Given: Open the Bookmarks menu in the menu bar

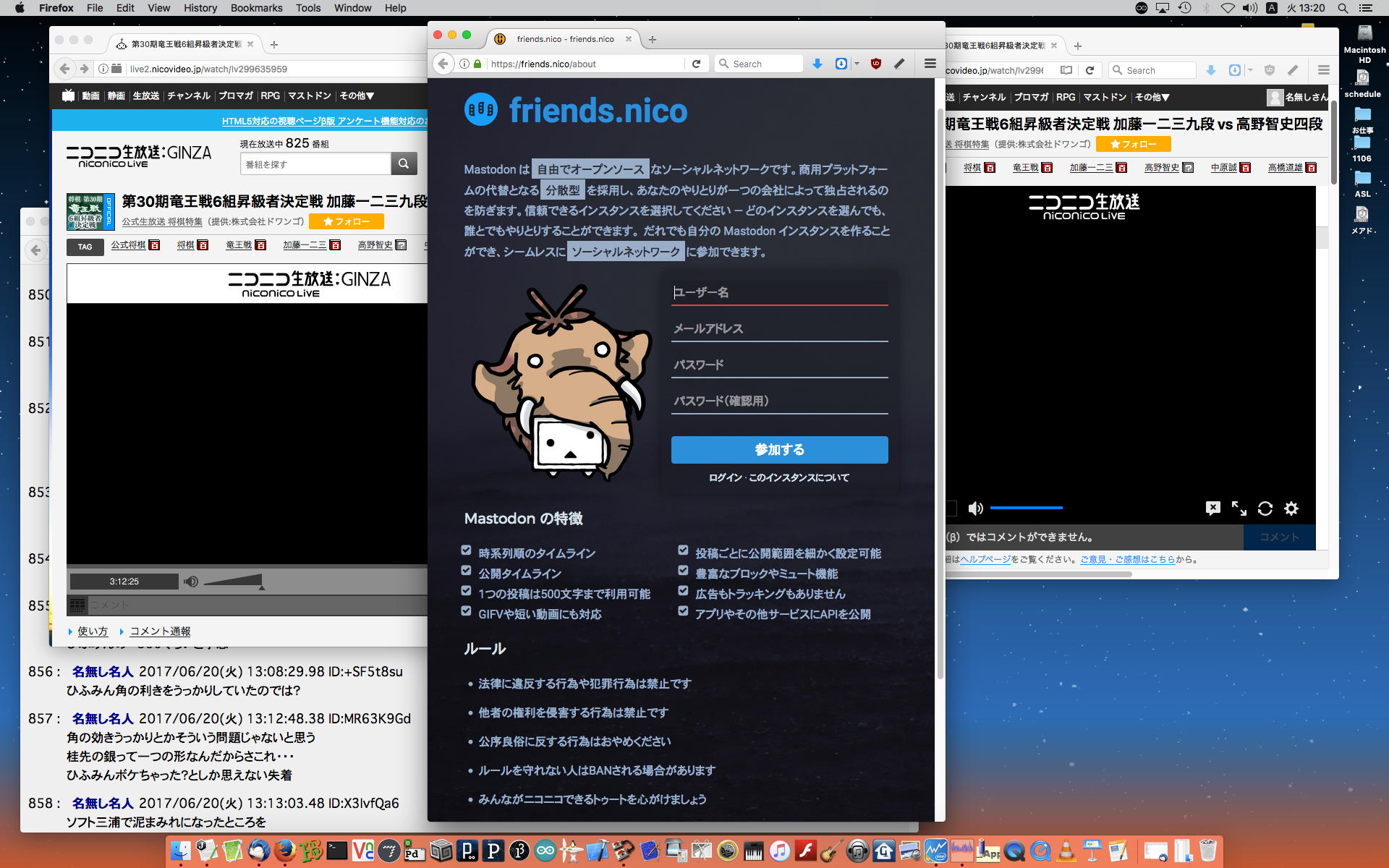Looking at the screenshot, I should point(256,8).
